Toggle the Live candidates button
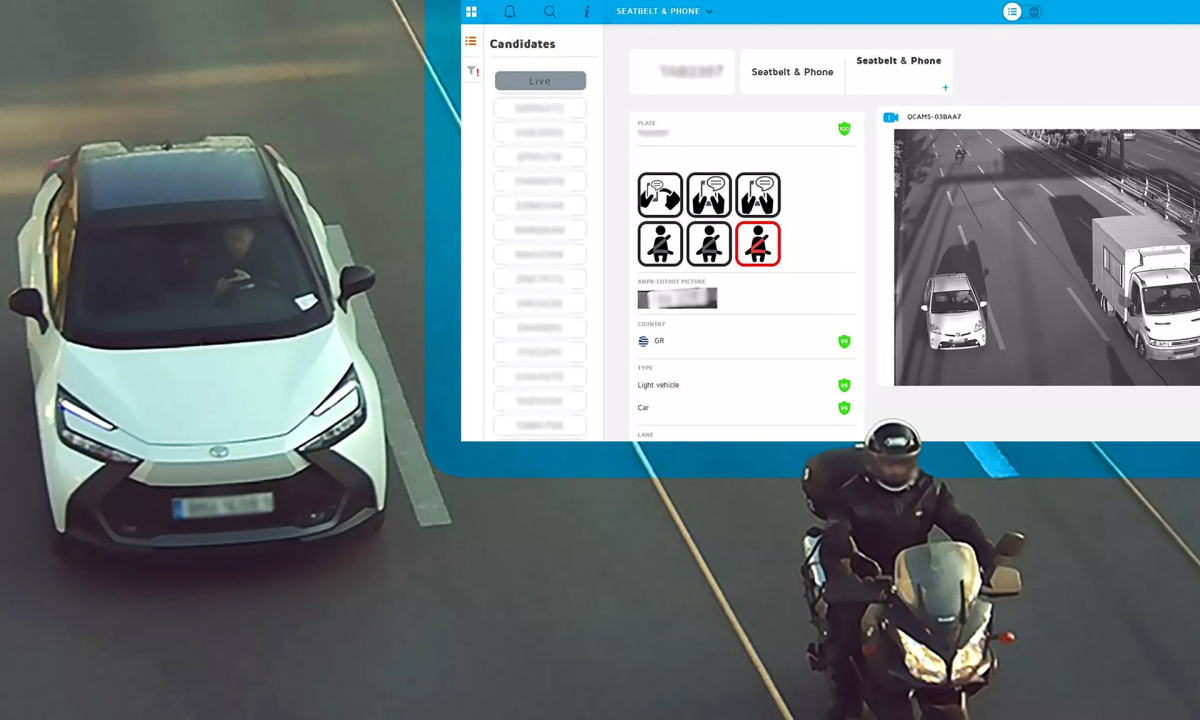The height and width of the screenshot is (720, 1200). 540,81
